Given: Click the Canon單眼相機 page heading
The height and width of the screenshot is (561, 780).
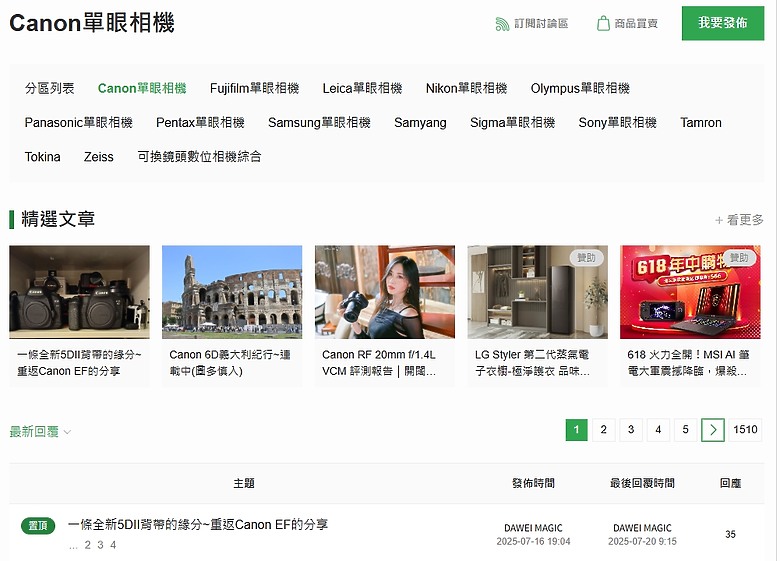Looking at the screenshot, I should pyautogui.click(x=92, y=23).
